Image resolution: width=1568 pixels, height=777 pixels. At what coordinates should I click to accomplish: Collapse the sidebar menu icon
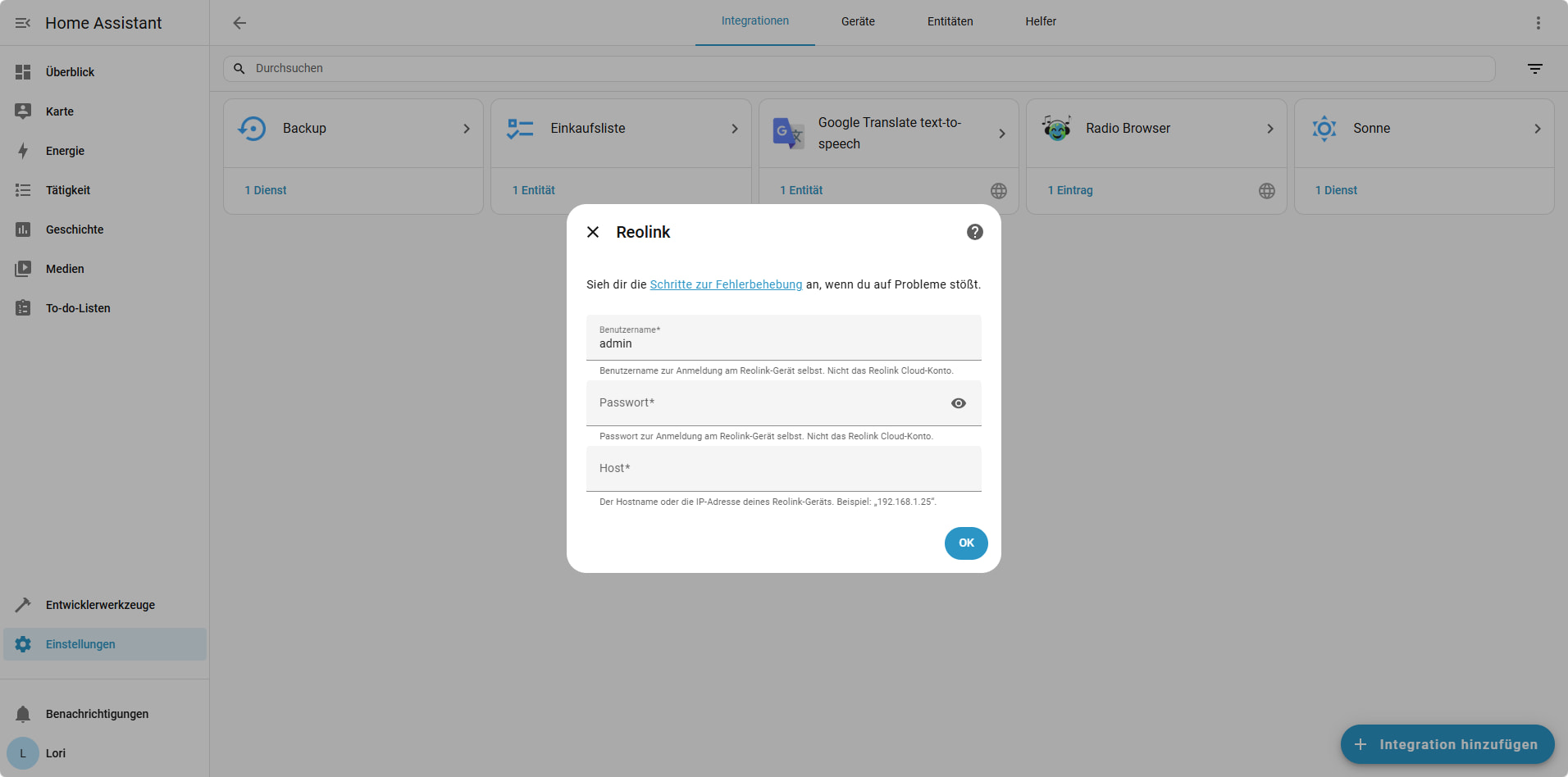[23, 23]
